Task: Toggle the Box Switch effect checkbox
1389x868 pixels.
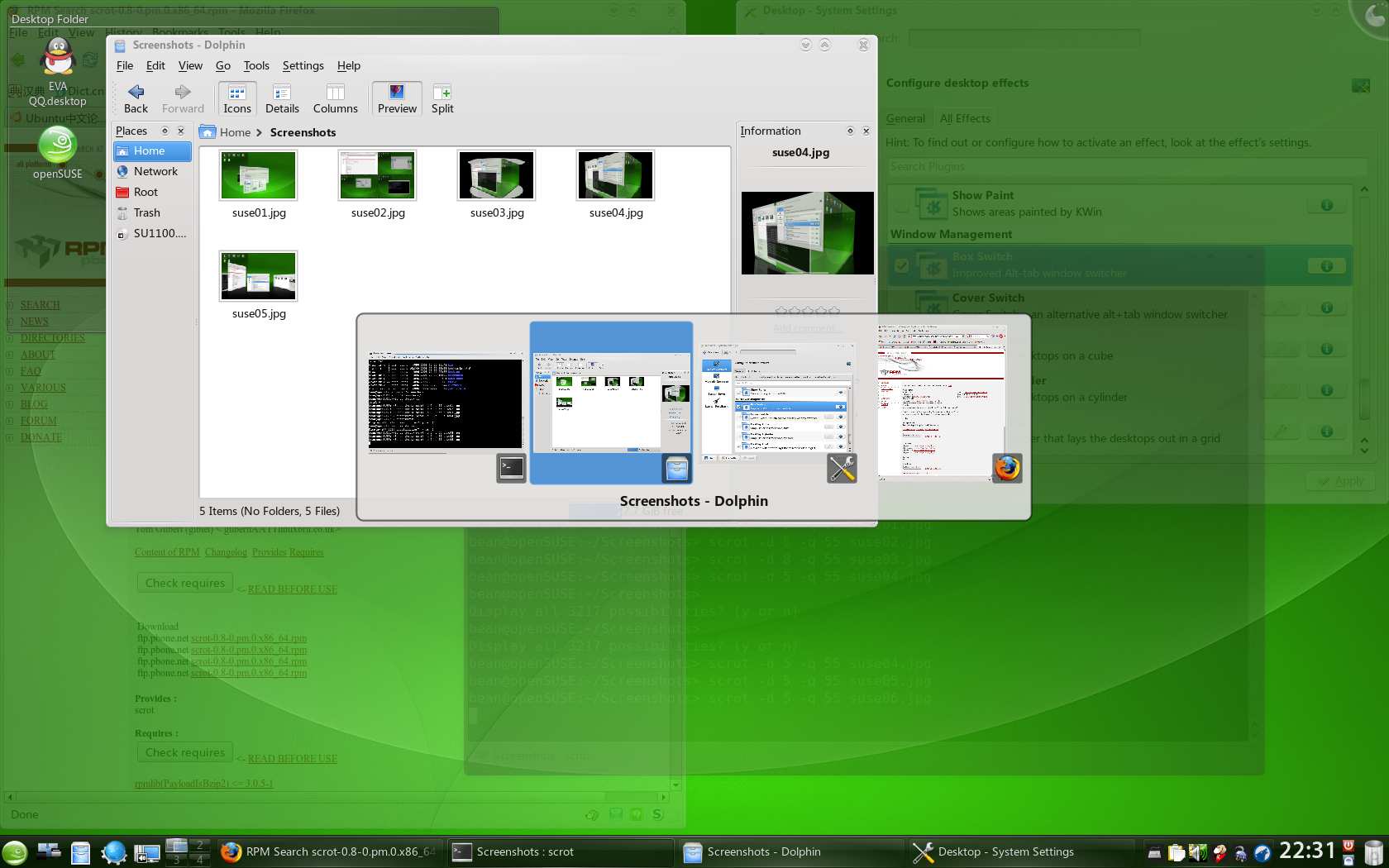Action: [901, 265]
